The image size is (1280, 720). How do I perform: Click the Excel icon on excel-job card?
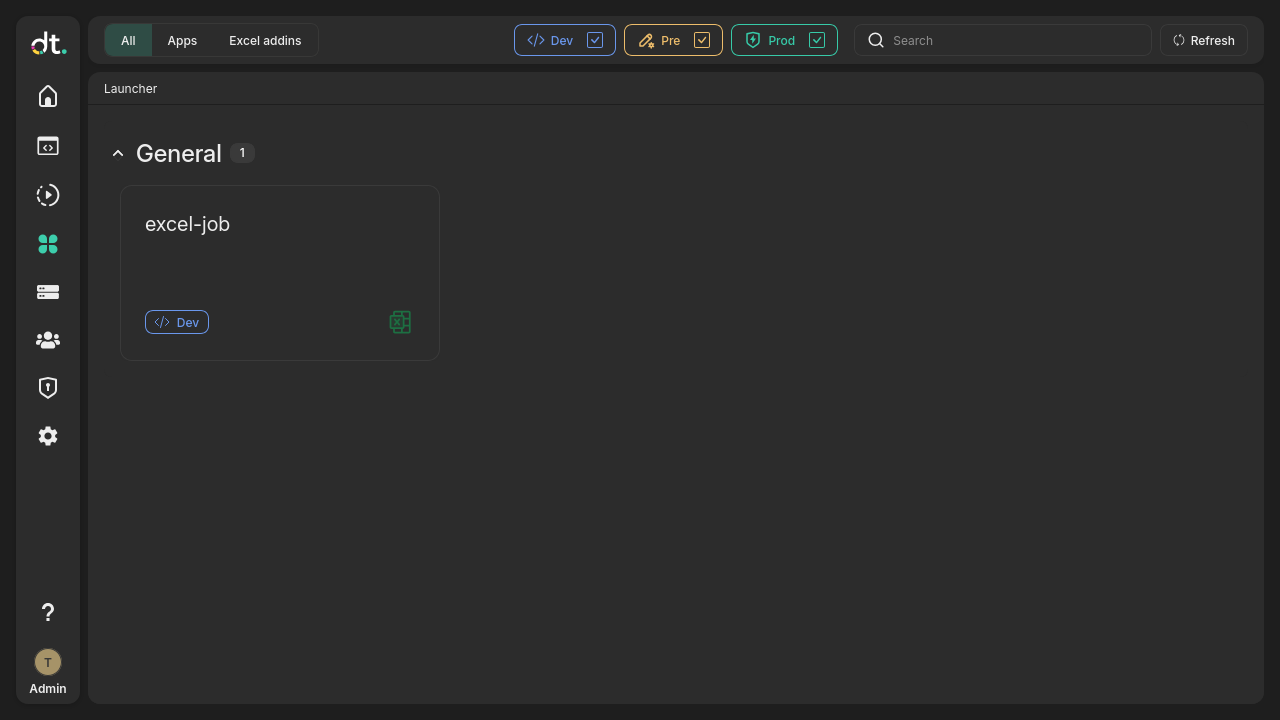400,322
